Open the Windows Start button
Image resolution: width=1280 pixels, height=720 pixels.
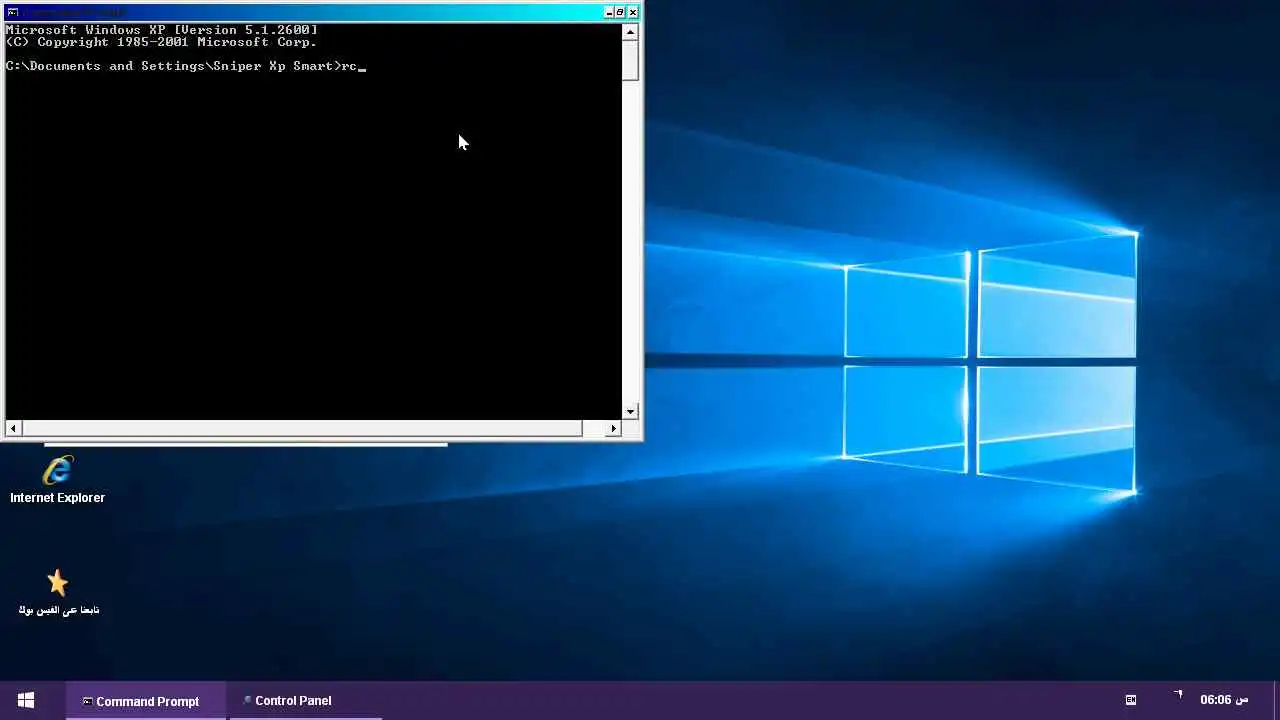[26, 700]
